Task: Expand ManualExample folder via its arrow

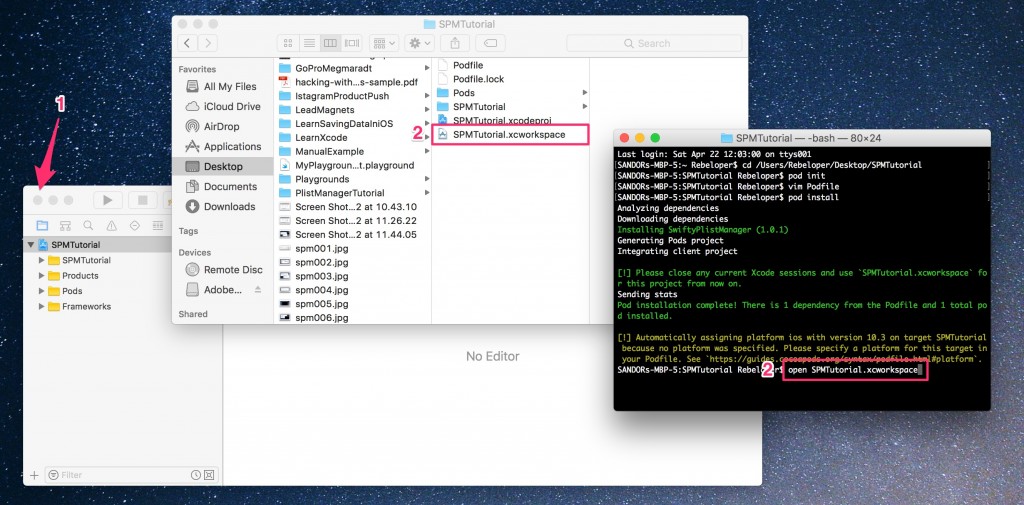Action: tap(426, 152)
